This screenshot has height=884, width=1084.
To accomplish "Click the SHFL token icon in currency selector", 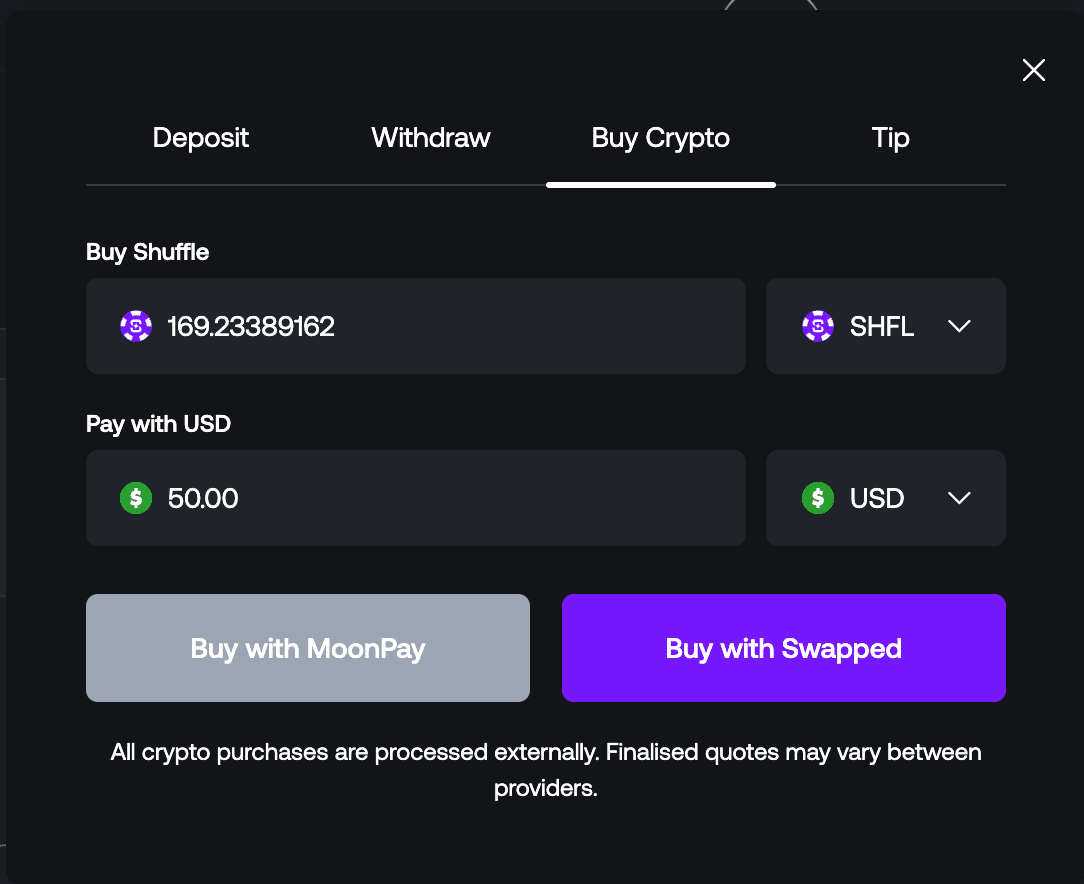I will 818,326.
